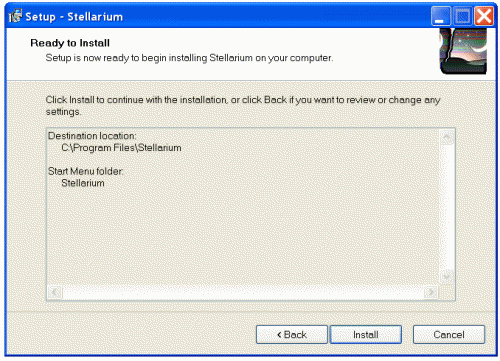Click the Stellarium Start Menu folder name

(x=83, y=183)
